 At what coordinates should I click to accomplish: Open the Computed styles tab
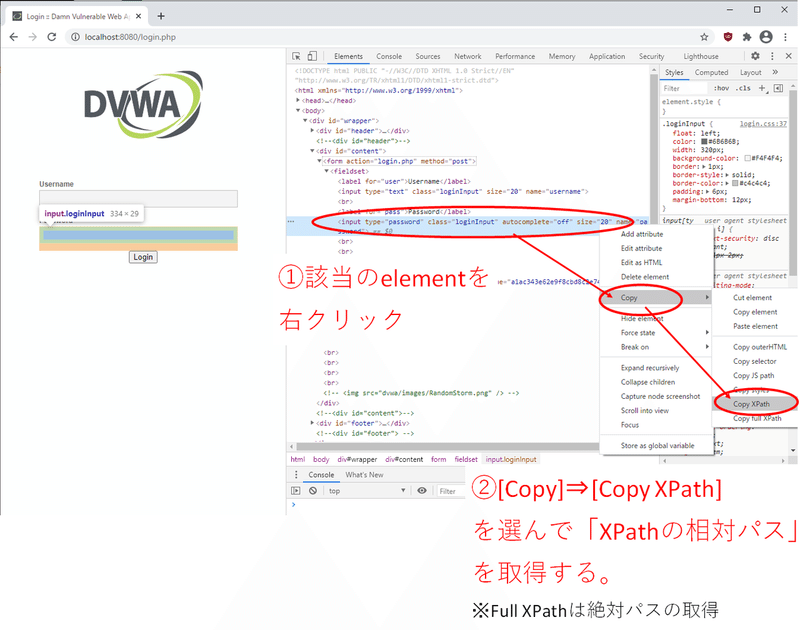[x=711, y=72]
